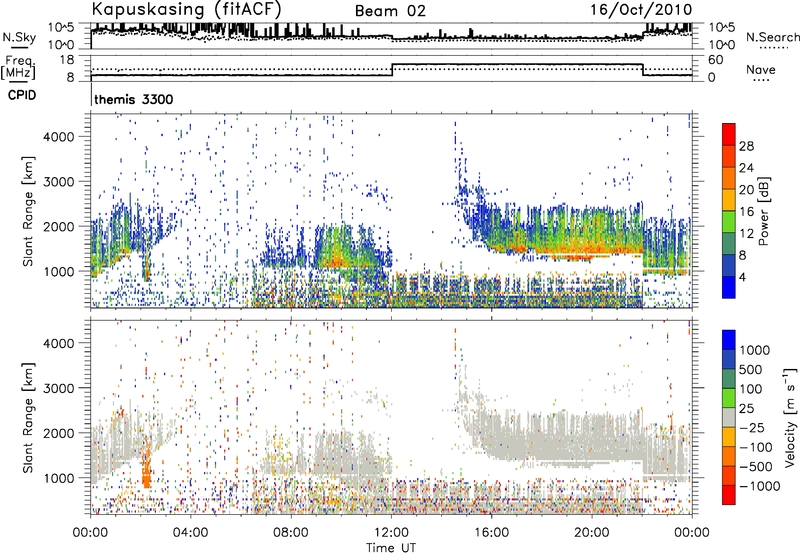Click the '16:00' time axis tick label
Screen dimensions: 800x554
[x=491, y=533]
